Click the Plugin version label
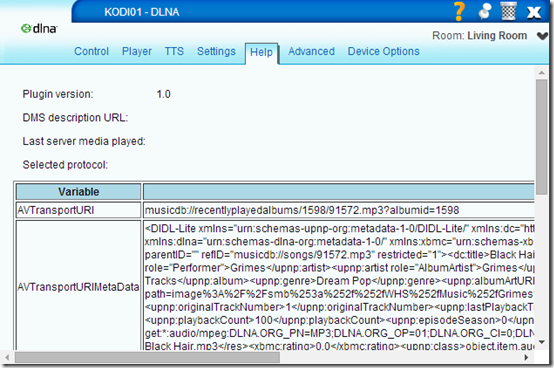This screenshot has width=554, height=368. [x=58, y=94]
